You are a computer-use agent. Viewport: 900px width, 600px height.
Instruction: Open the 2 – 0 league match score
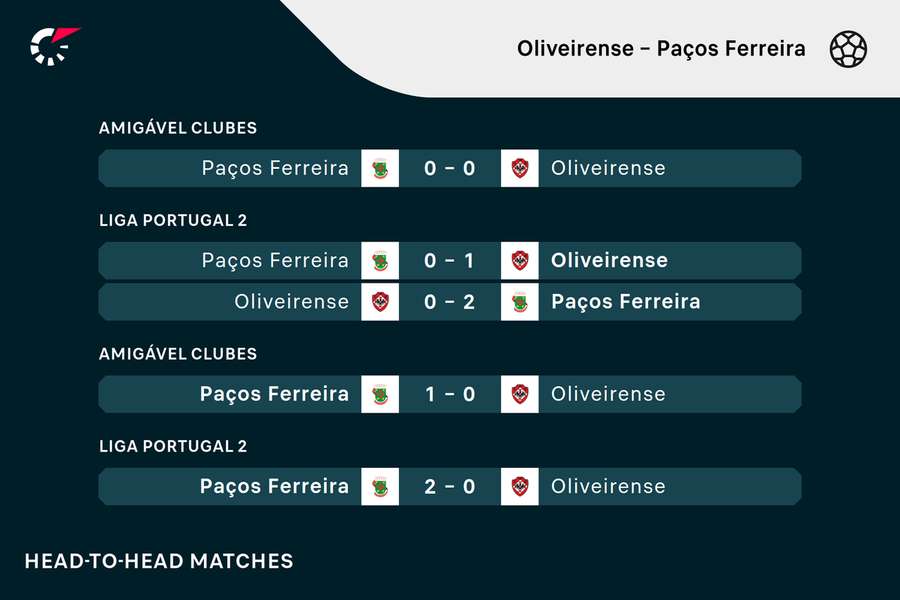pos(450,486)
